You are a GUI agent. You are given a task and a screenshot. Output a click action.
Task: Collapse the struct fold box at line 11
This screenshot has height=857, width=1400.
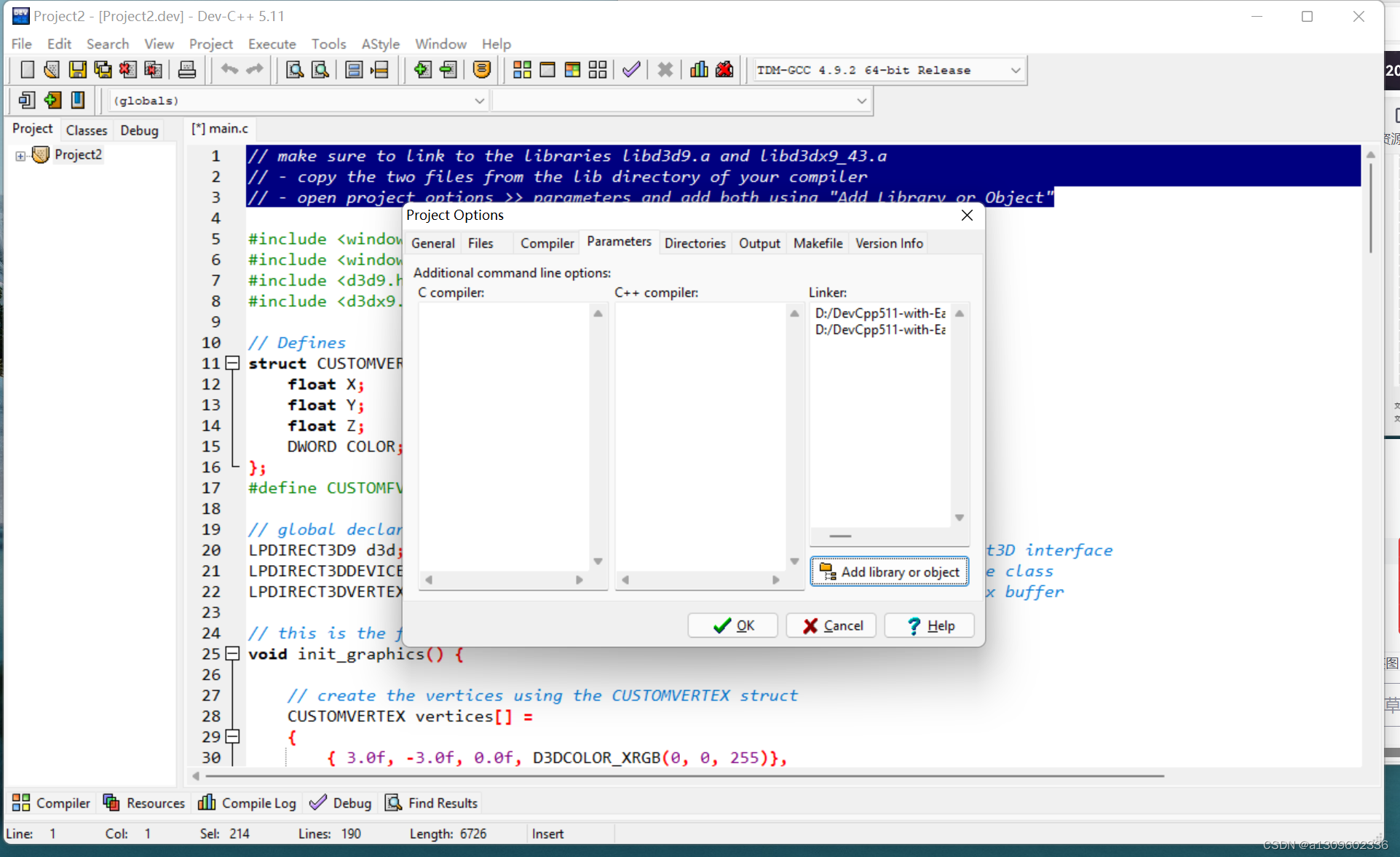[x=232, y=363]
